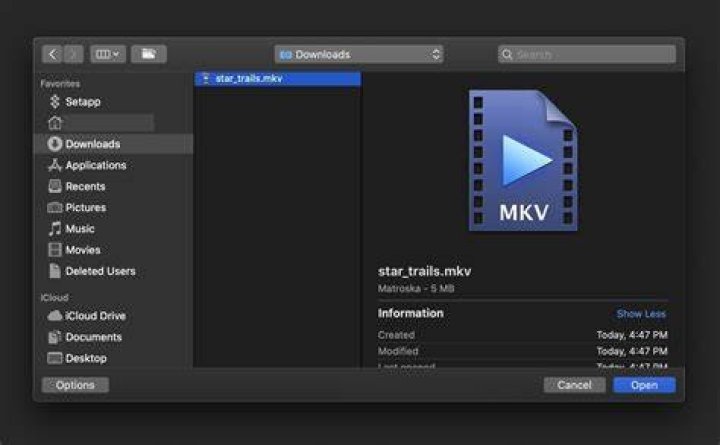Click the Deleted Users document icon
The height and width of the screenshot is (445, 720).
coord(55,271)
